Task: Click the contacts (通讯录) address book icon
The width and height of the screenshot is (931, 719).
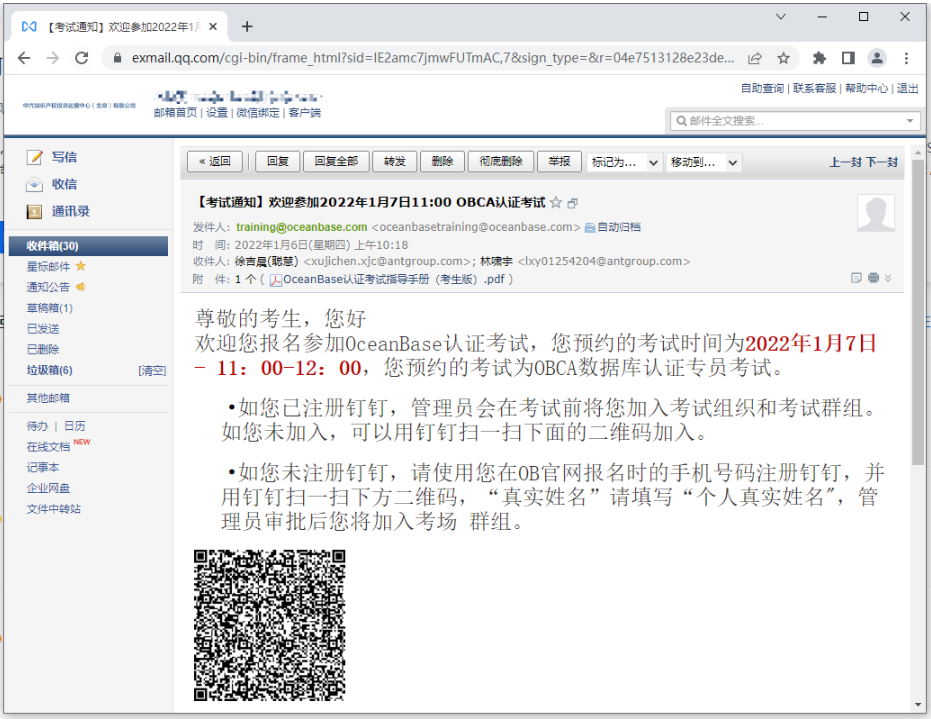Action: pos(34,211)
